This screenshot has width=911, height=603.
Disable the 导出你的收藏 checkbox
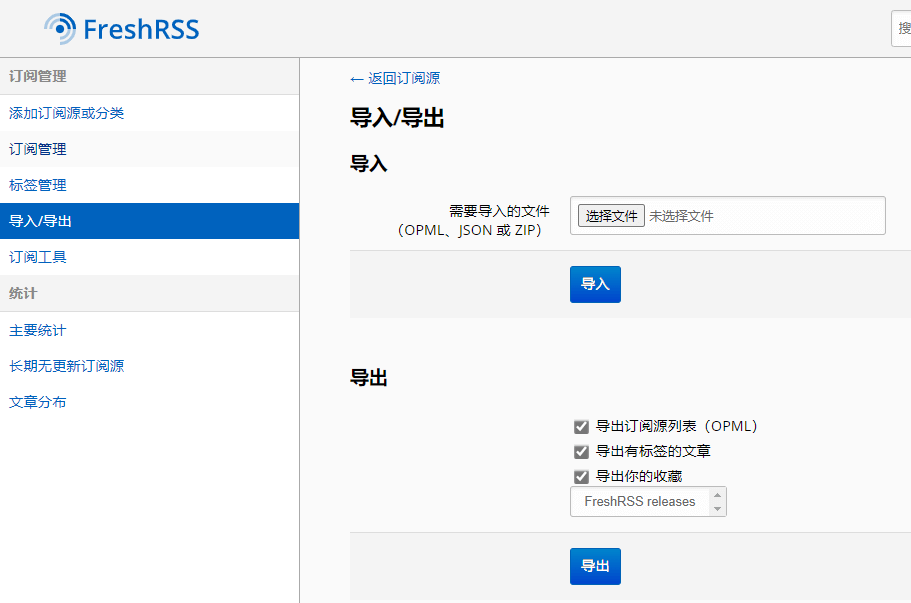coord(581,477)
